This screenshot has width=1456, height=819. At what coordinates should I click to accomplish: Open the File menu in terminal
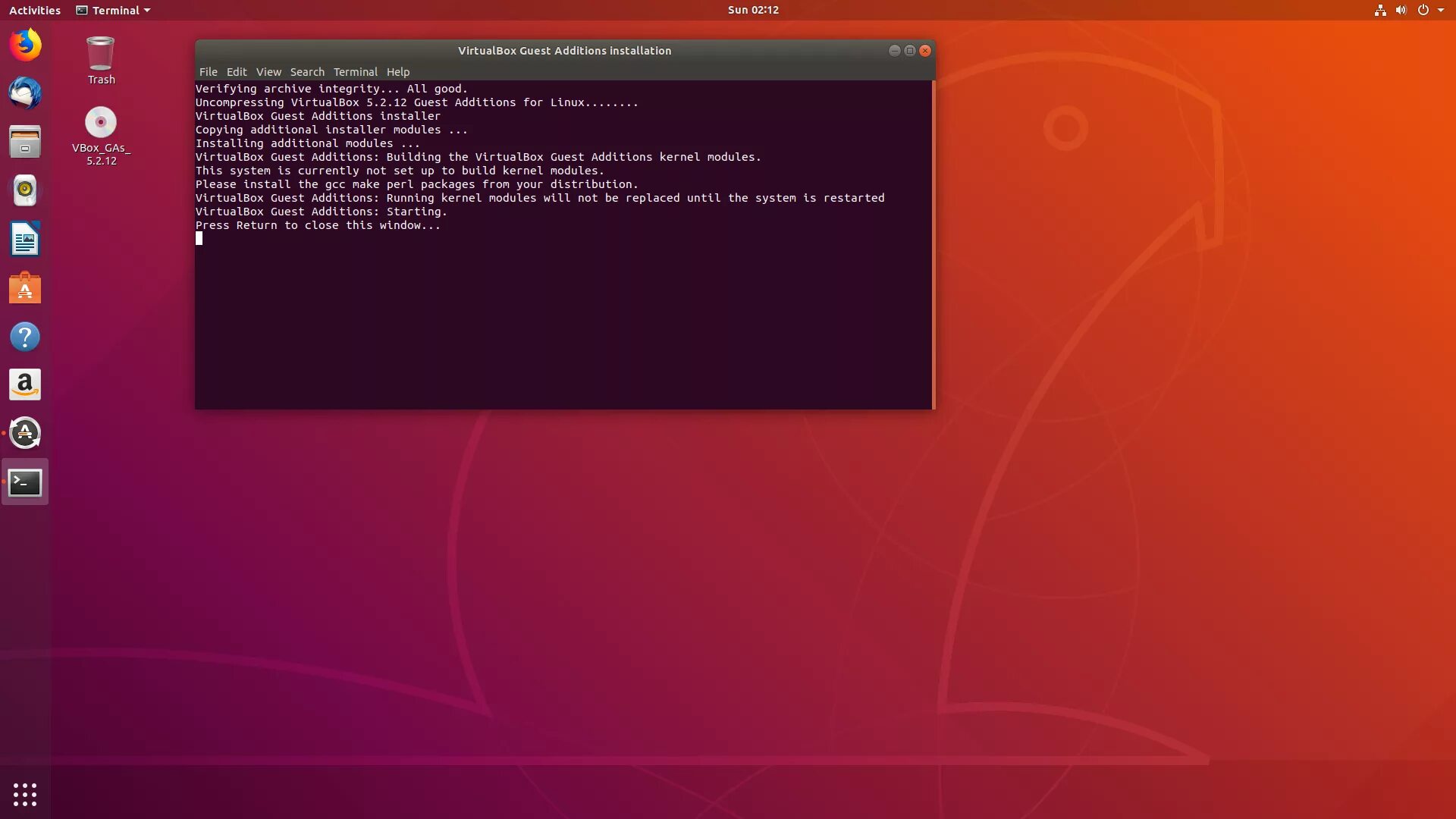click(208, 72)
